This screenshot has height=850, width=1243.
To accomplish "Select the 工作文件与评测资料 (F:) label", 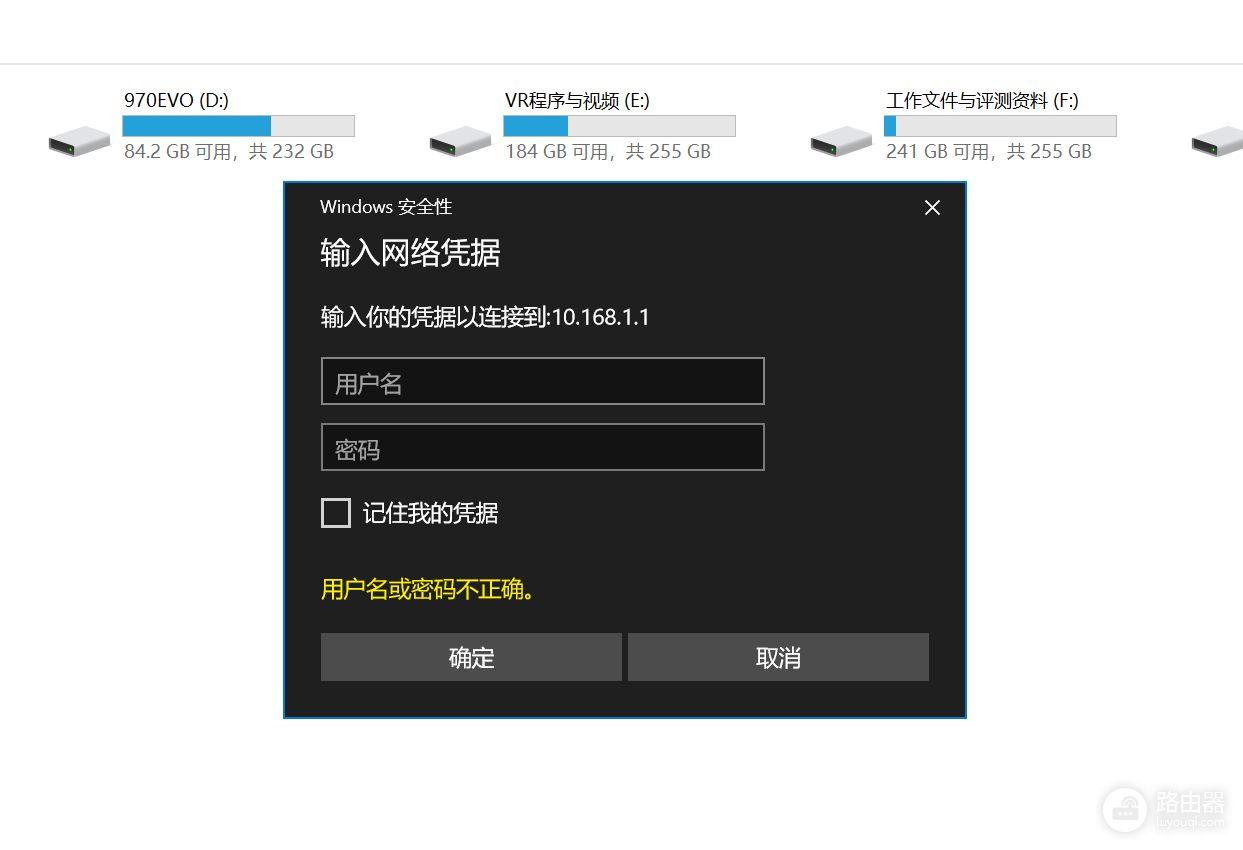I will point(982,100).
